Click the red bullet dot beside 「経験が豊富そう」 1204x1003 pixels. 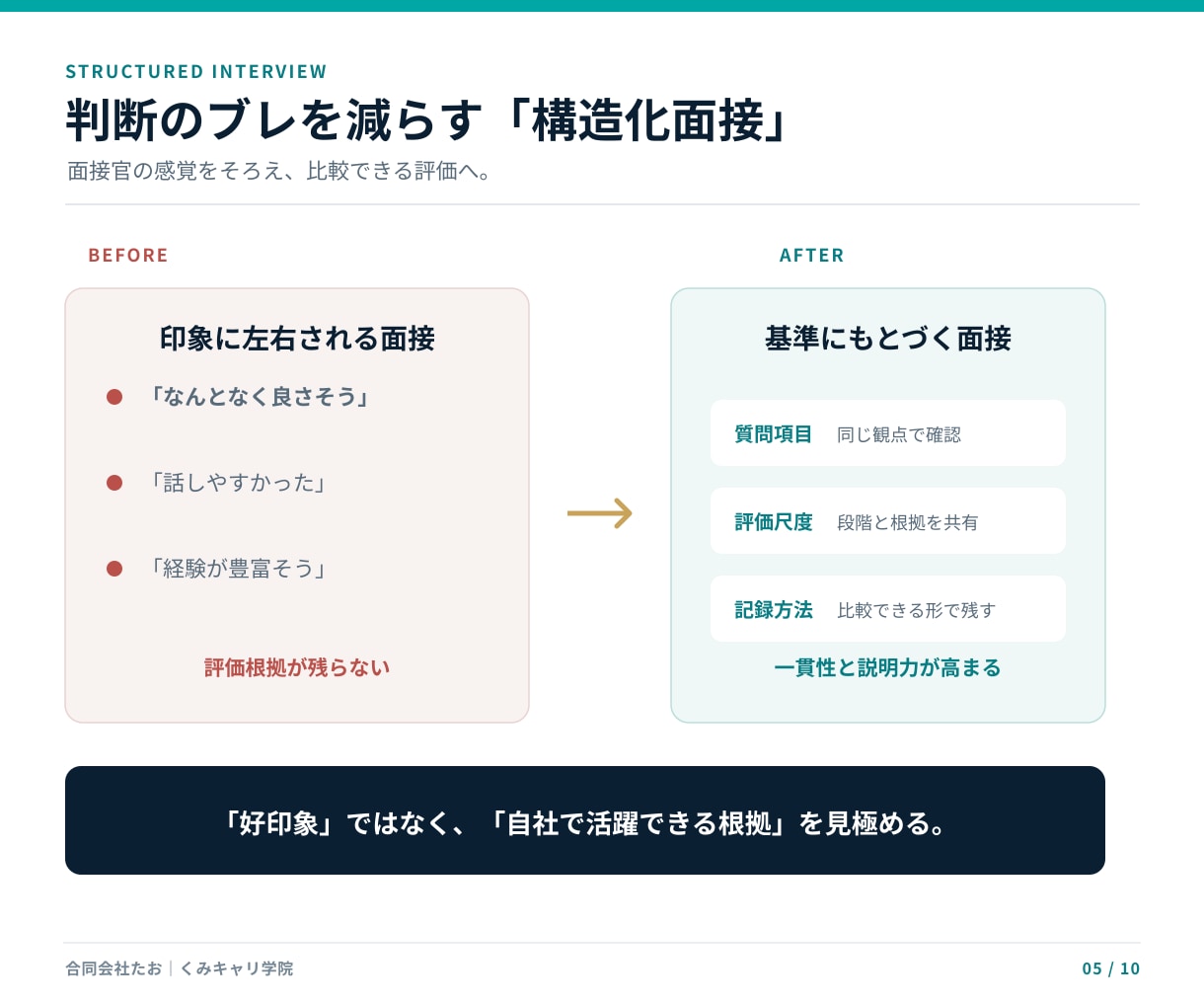(114, 569)
